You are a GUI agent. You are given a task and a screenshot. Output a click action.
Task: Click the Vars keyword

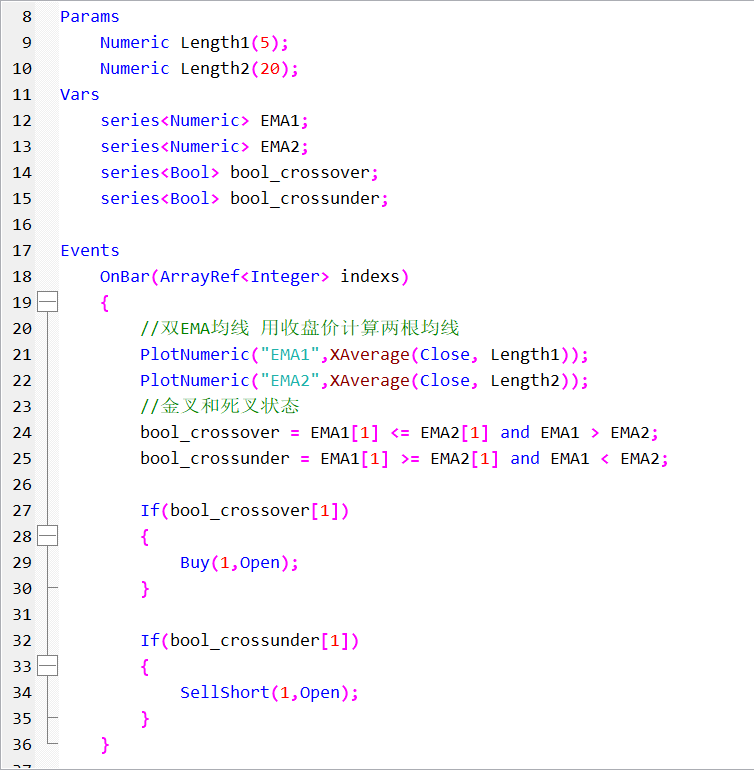pos(79,94)
